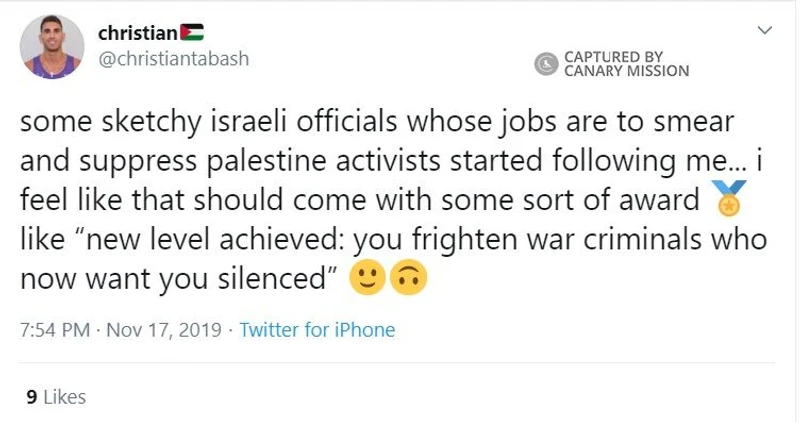Open the Twitter for iPhone link
The height and width of the screenshot is (422, 800).
[317, 330]
